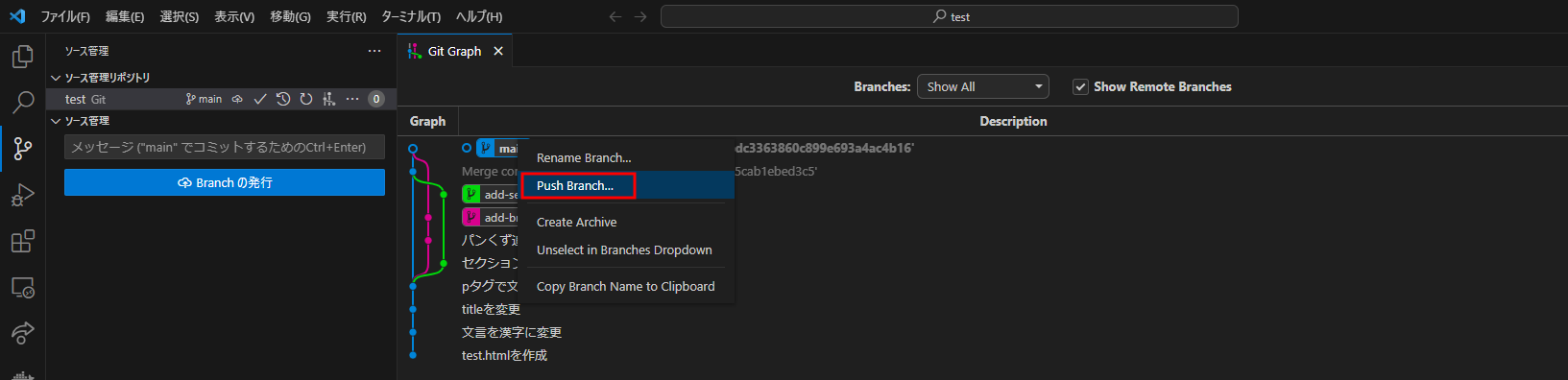This screenshot has height=380, width=1568.
Task: Open the test repository more actions ellipsis
Action: tap(352, 99)
